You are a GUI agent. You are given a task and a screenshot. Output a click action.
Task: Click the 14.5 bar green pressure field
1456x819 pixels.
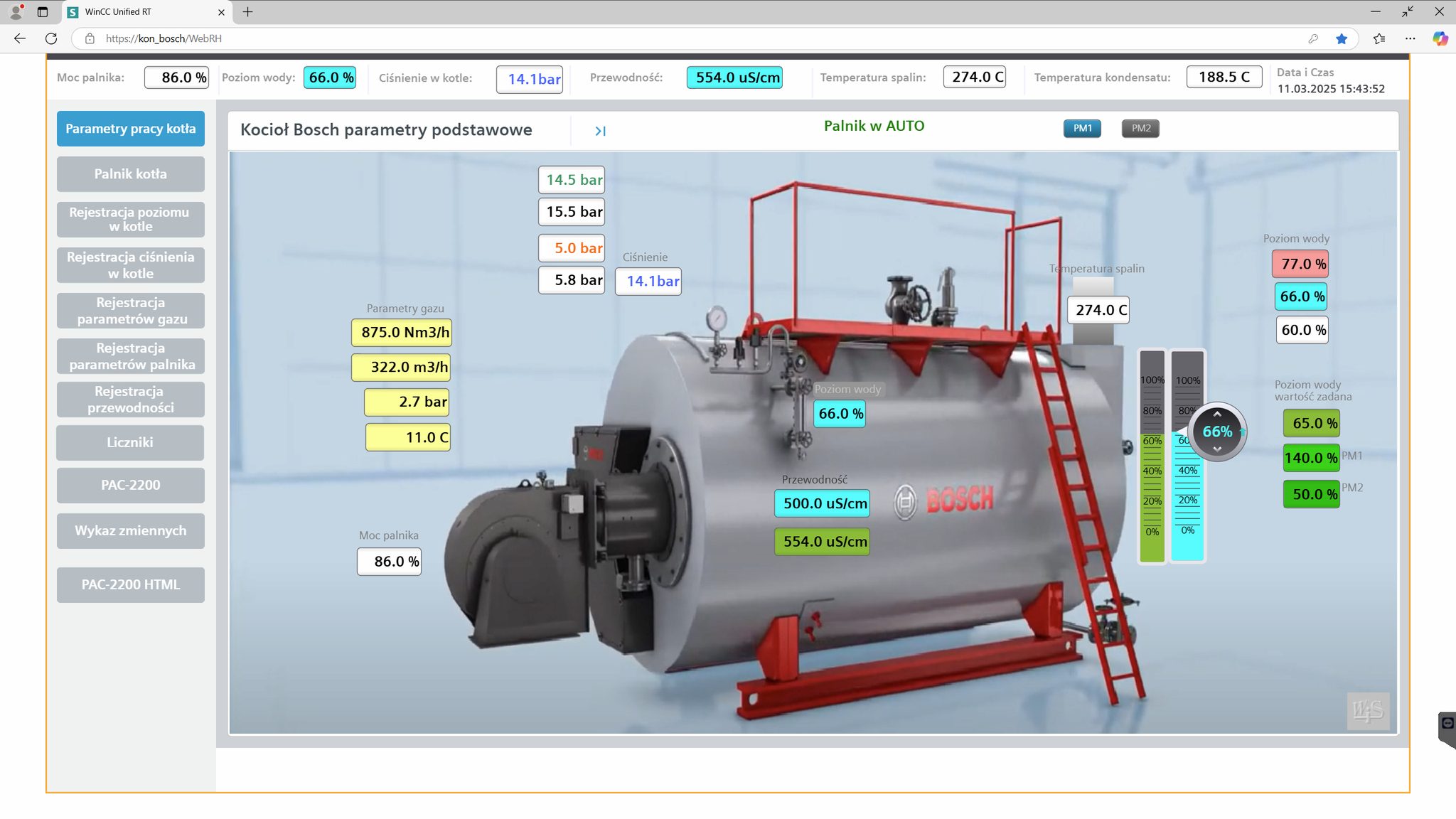click(x=572, y=180)
